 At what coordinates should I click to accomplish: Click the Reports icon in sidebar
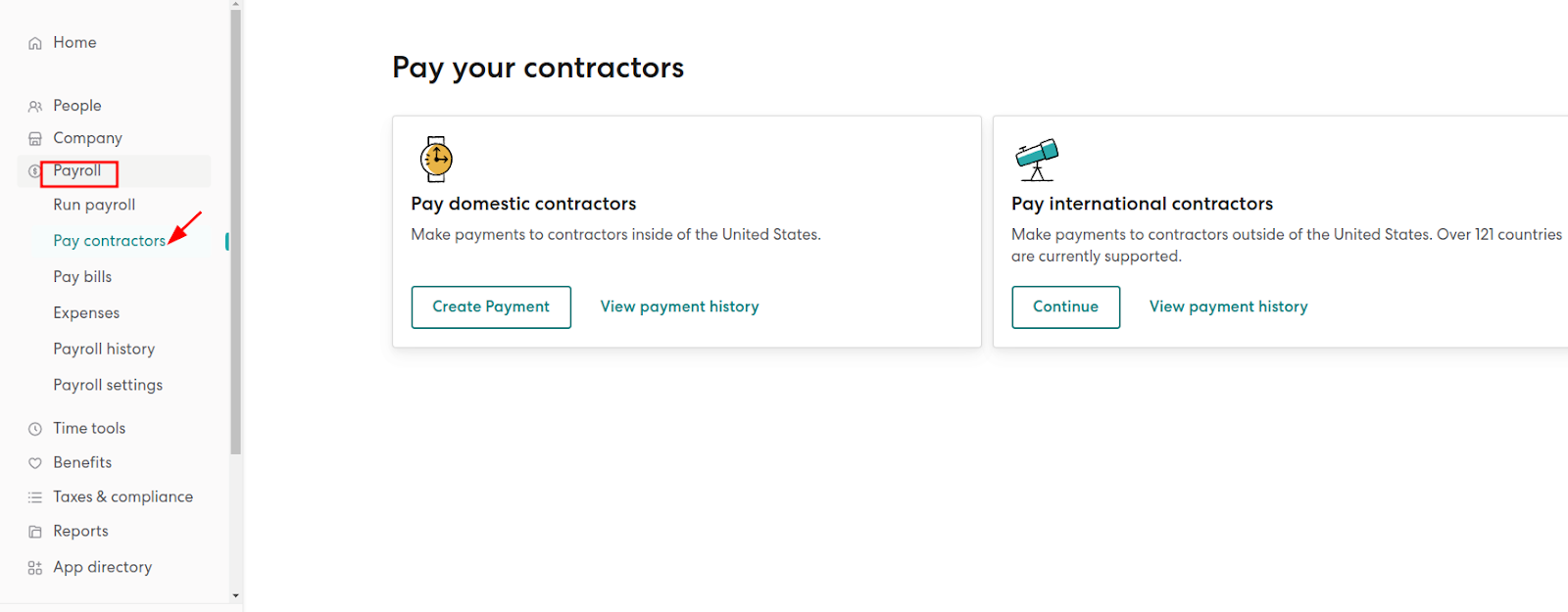[x=35, y=532]
